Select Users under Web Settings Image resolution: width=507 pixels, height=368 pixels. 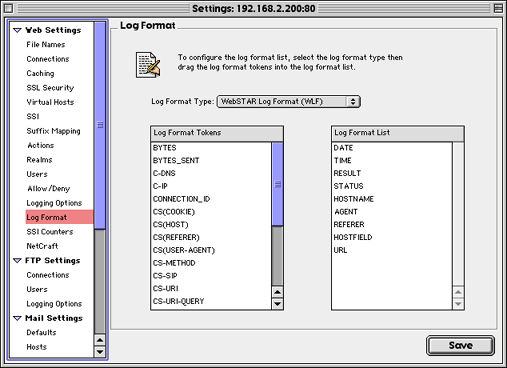click(x=37, y=174)
